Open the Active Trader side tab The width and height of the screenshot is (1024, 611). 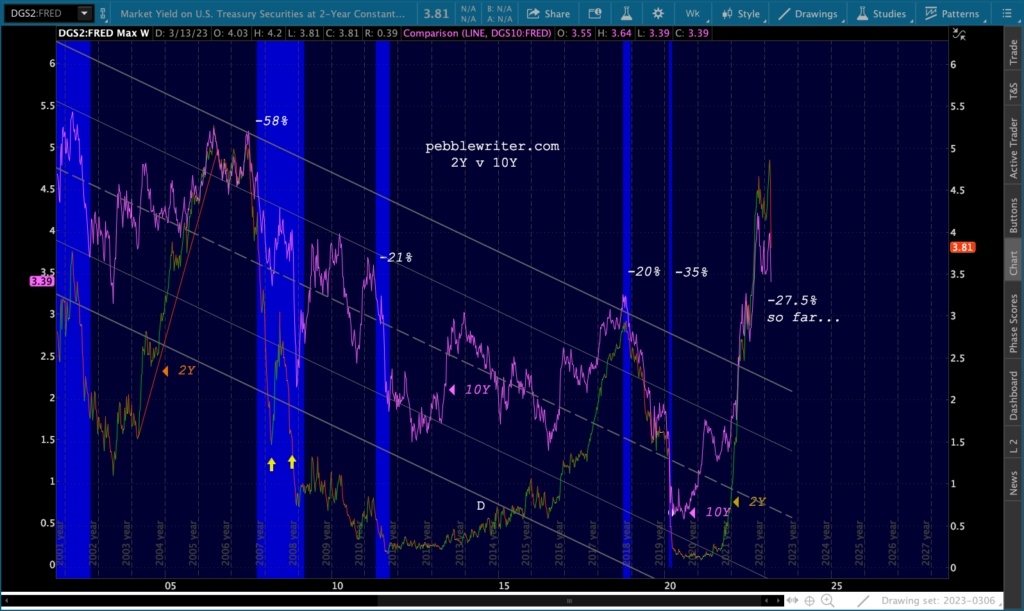coord(1014,148)
